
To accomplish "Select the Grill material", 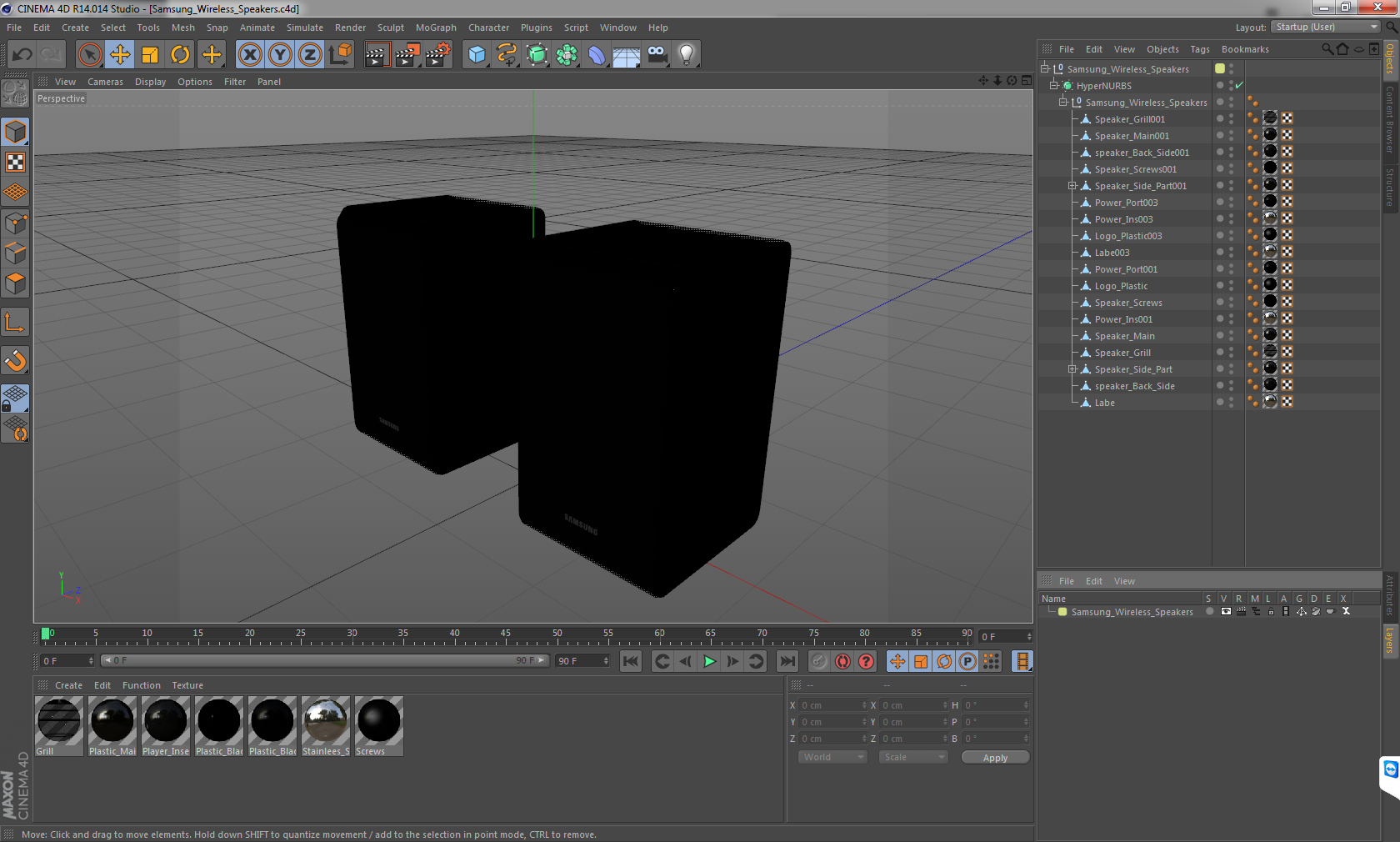I will tap(59, 726).
